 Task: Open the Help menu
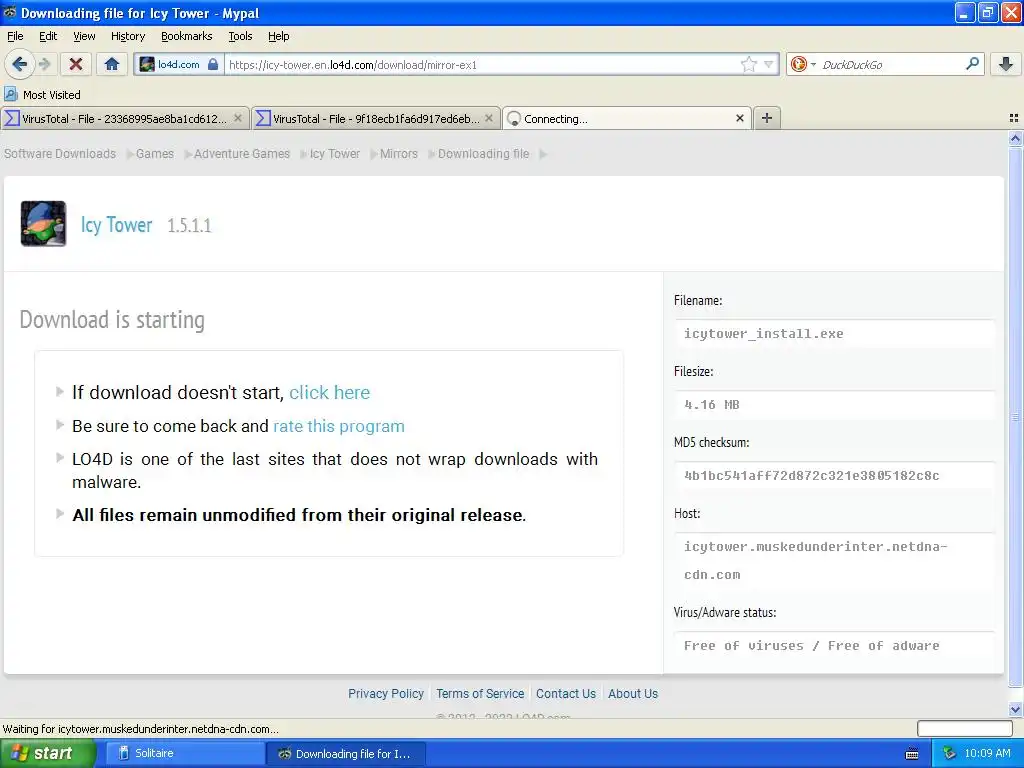(x=279, y=36)
